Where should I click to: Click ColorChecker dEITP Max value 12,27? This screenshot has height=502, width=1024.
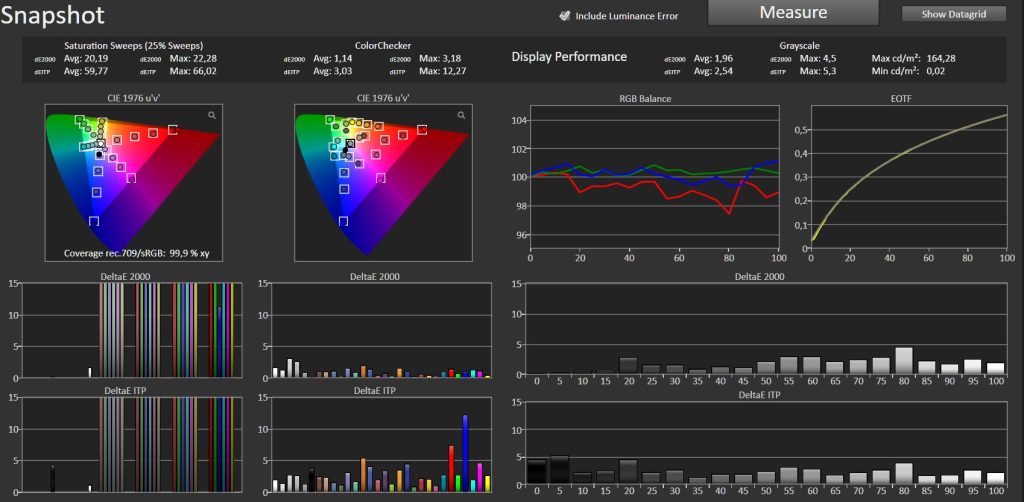453,71
